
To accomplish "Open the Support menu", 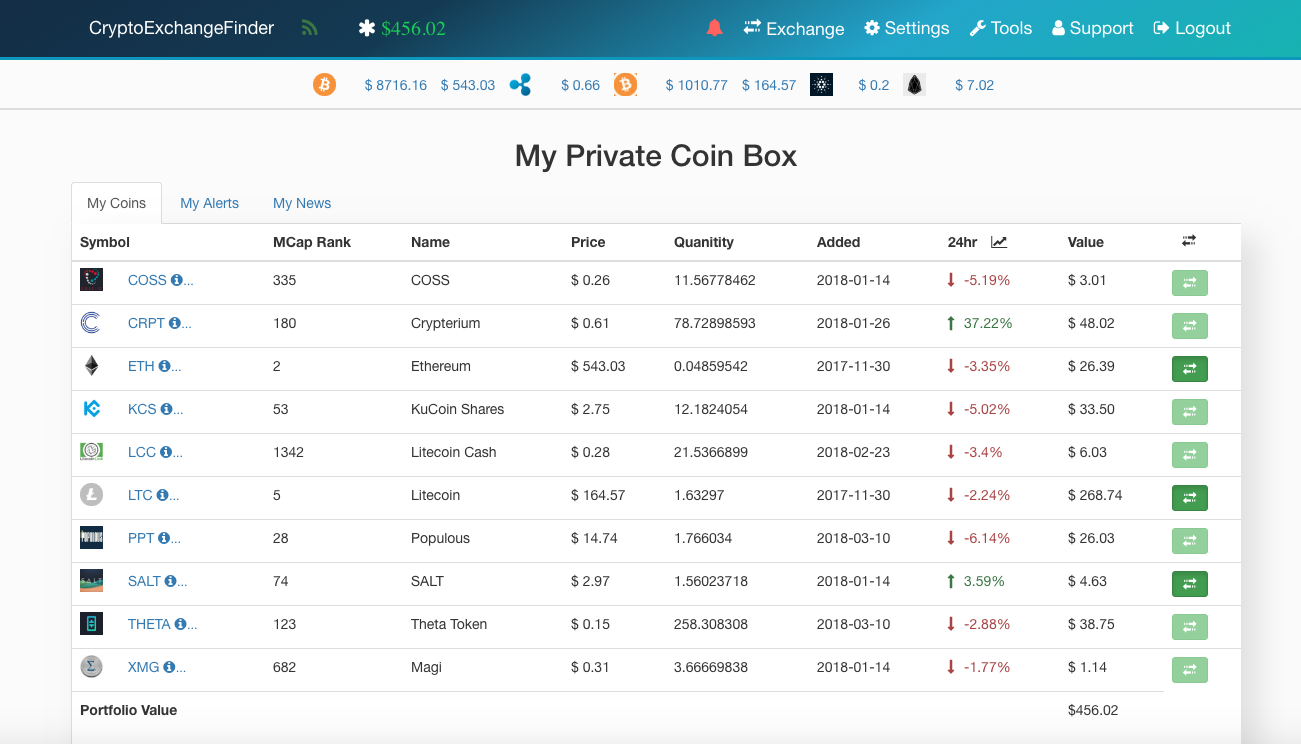I will 1093,28.
